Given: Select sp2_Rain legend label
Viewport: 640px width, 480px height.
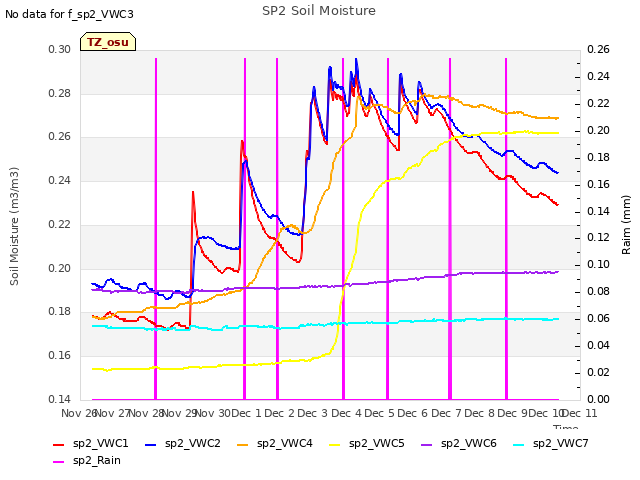Looking at the screenshot, I should [x=97, y=460].
